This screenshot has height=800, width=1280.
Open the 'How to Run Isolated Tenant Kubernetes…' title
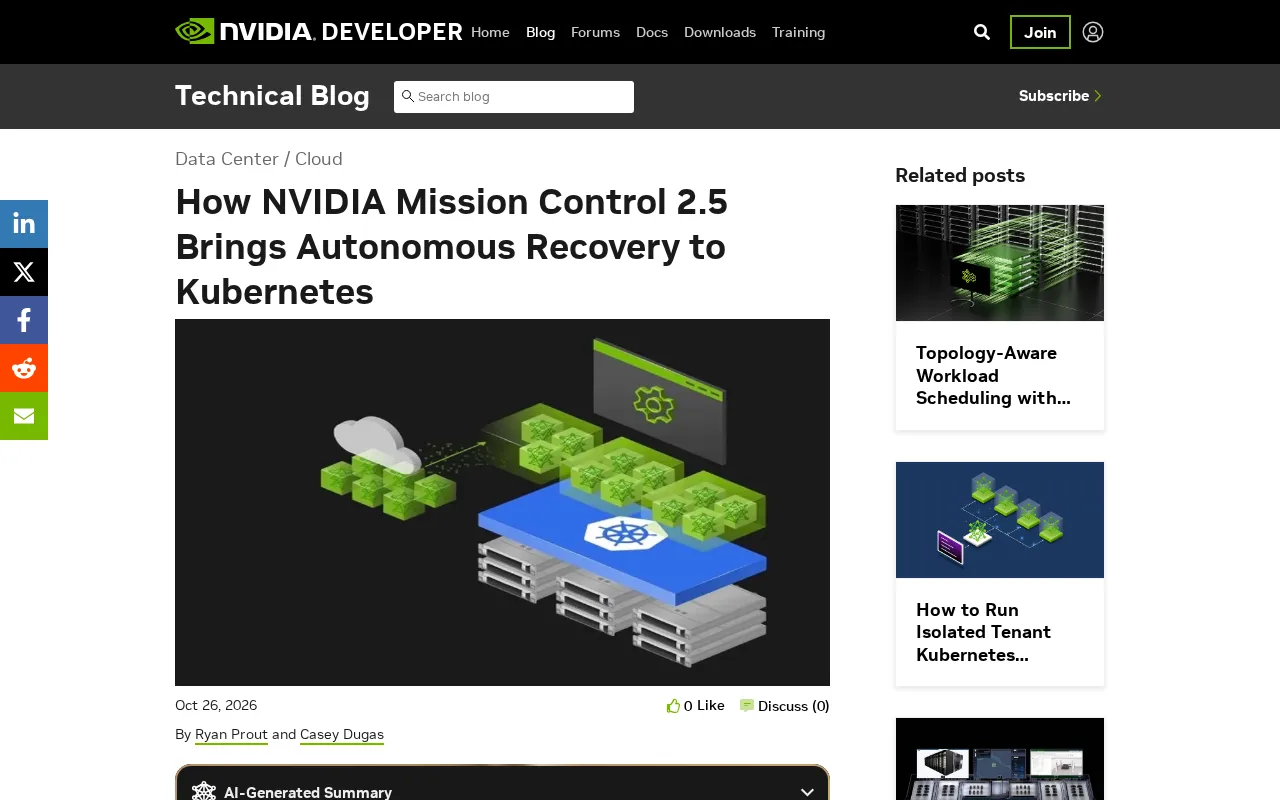(x=984, y=632)
